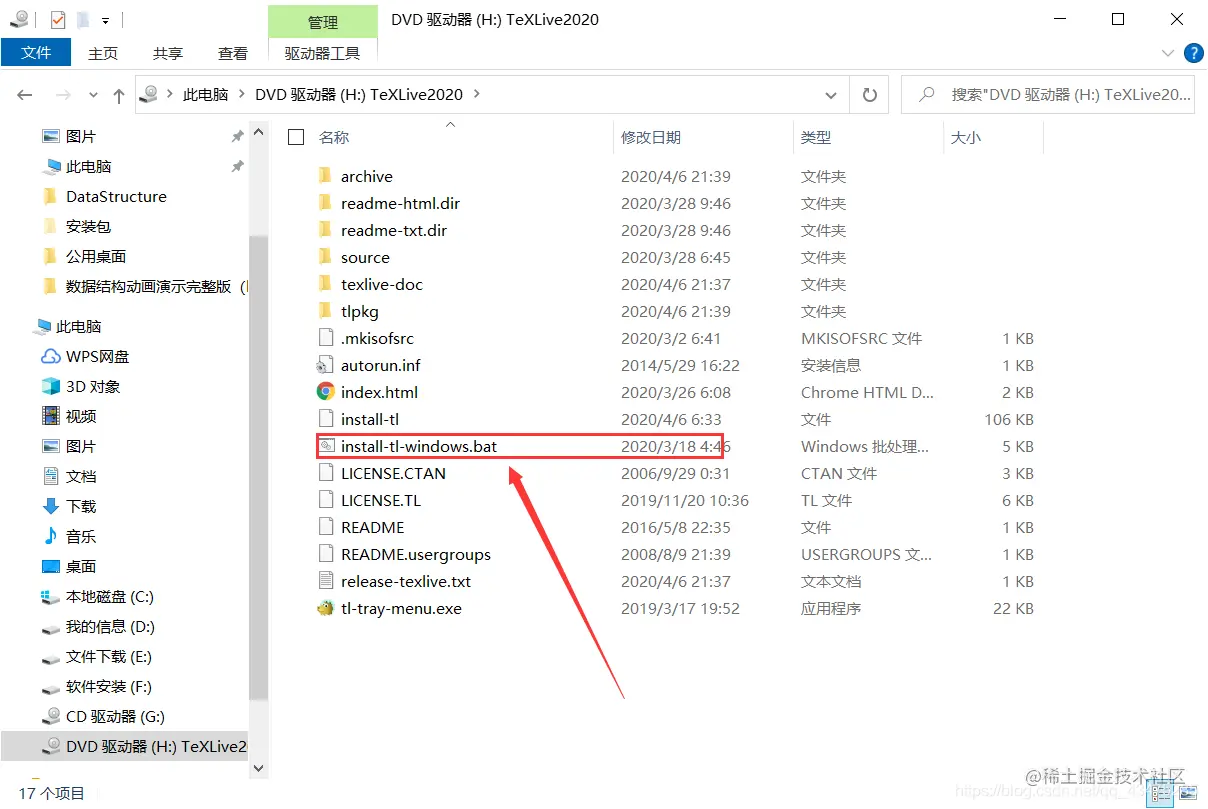Viewport: 1208px width, 809px height.
Task: Open the 文件 menu
Action: click(x=36, y=53)
